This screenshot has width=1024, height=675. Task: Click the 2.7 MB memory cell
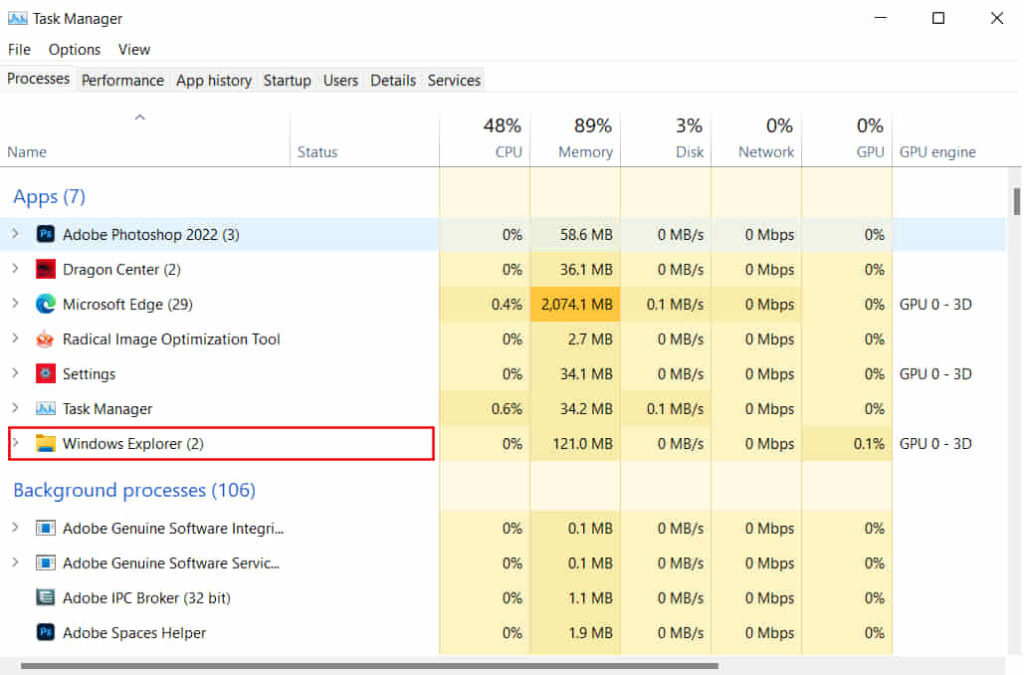[x=575, y=339]
